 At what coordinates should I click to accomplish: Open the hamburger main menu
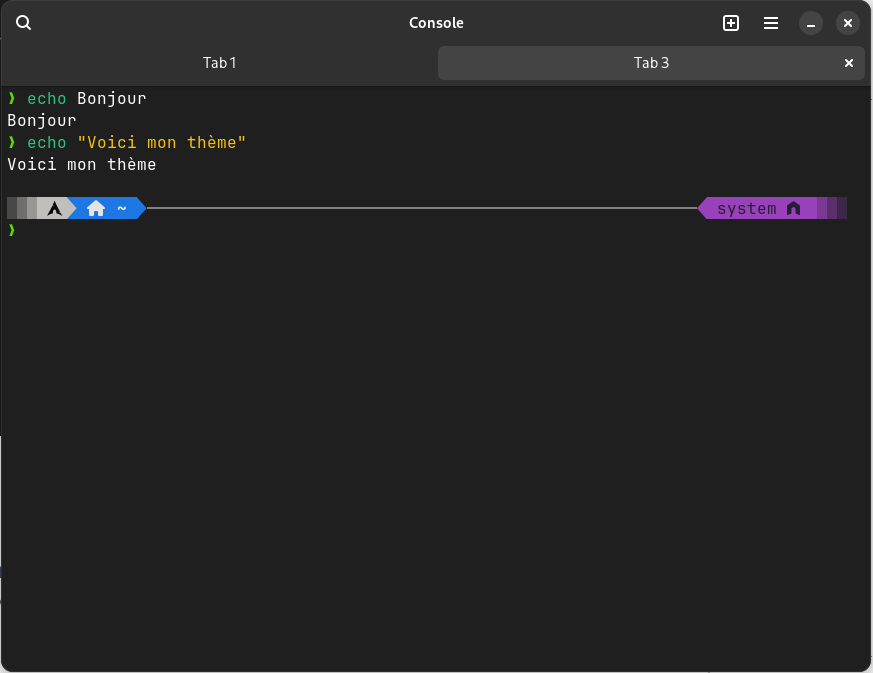point(771,23)
